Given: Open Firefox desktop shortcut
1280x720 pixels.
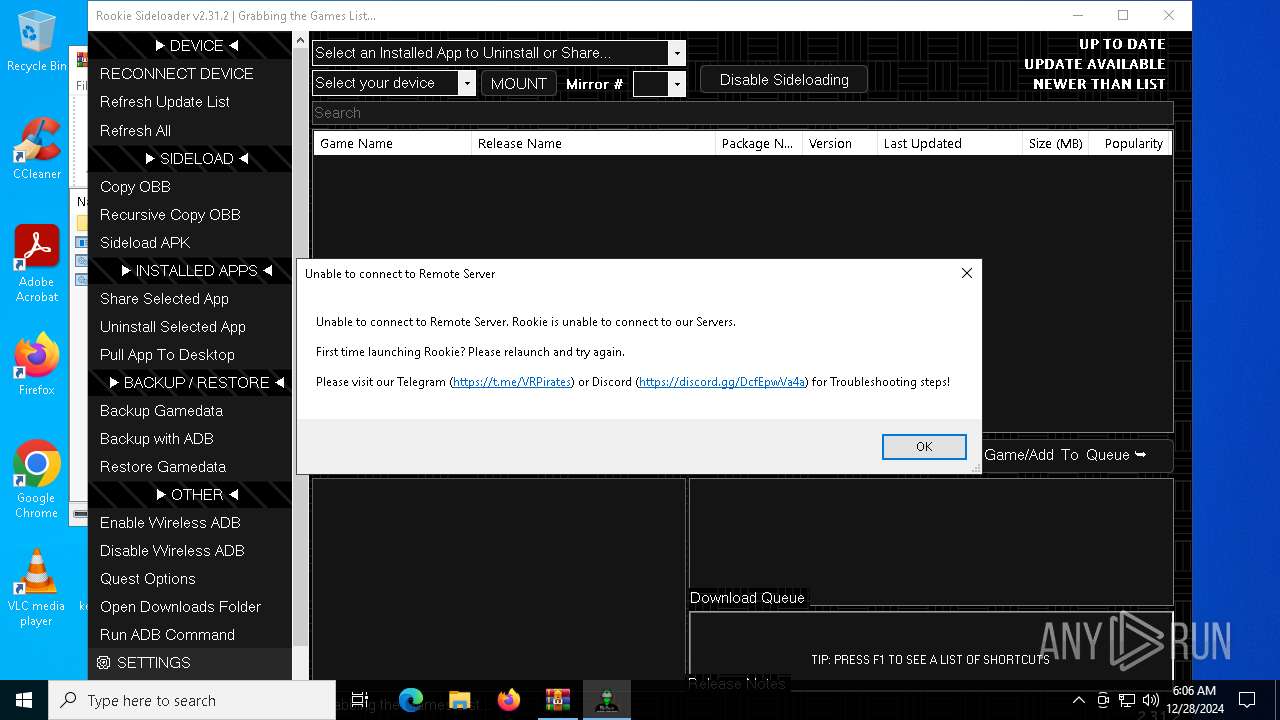Looking at the screenshot, I should (36, 364).
